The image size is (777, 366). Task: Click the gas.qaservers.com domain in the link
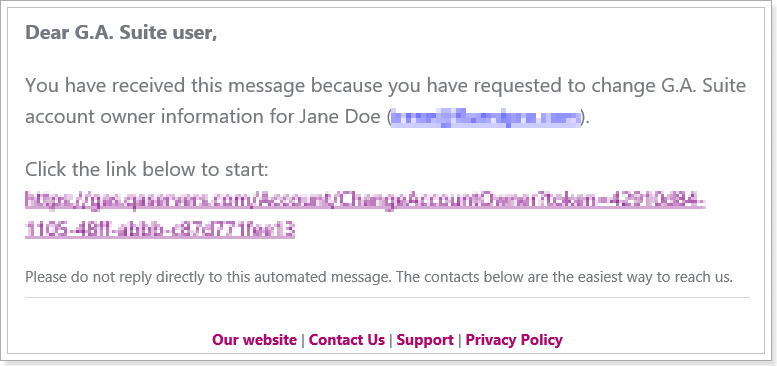(x=166, y=202)
